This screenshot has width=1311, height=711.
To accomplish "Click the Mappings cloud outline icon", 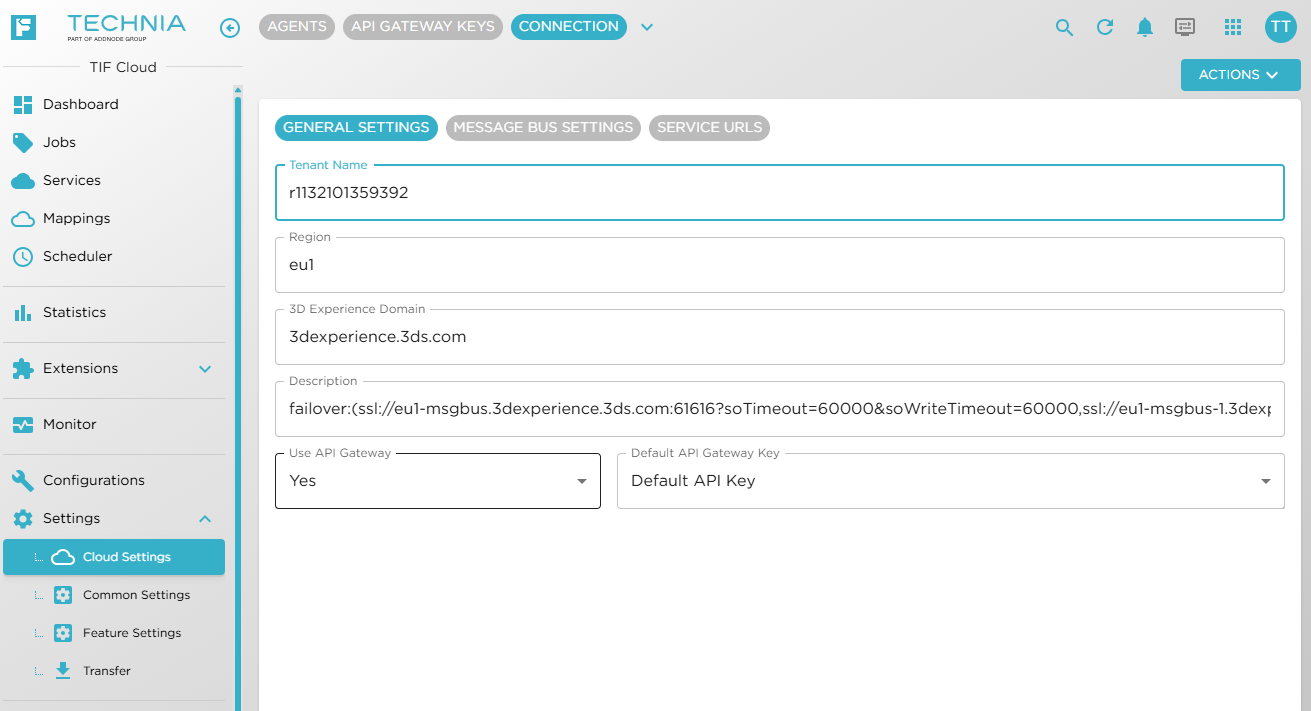I will [23, 219].
